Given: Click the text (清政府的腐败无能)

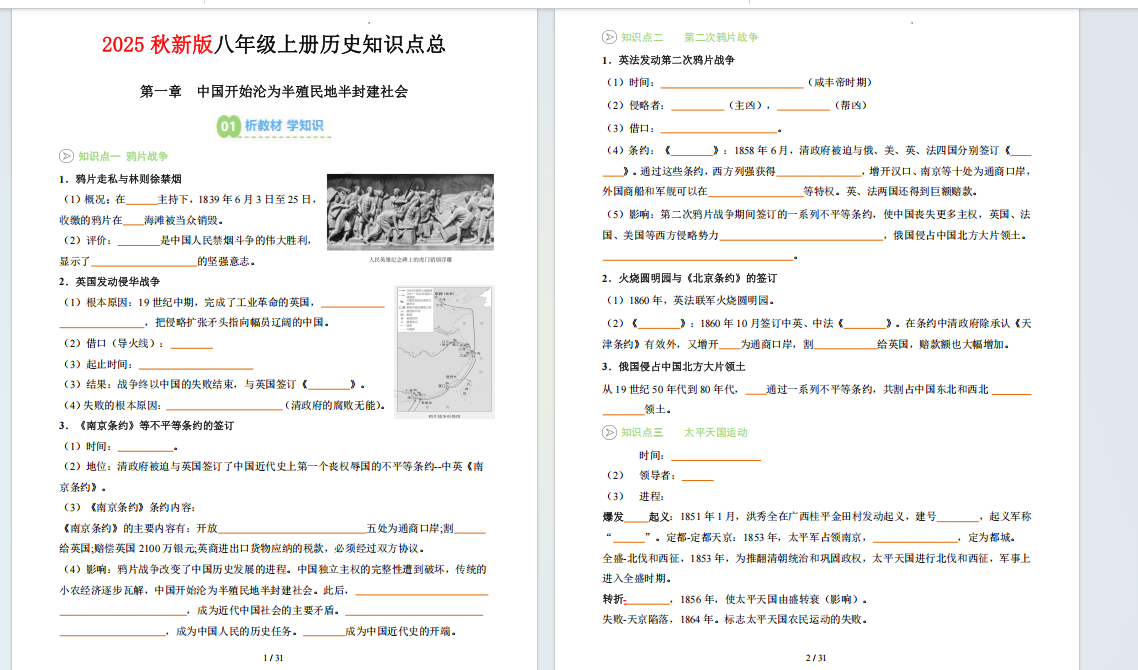Looking at the screenshot, I should click(x=335, y=405).
